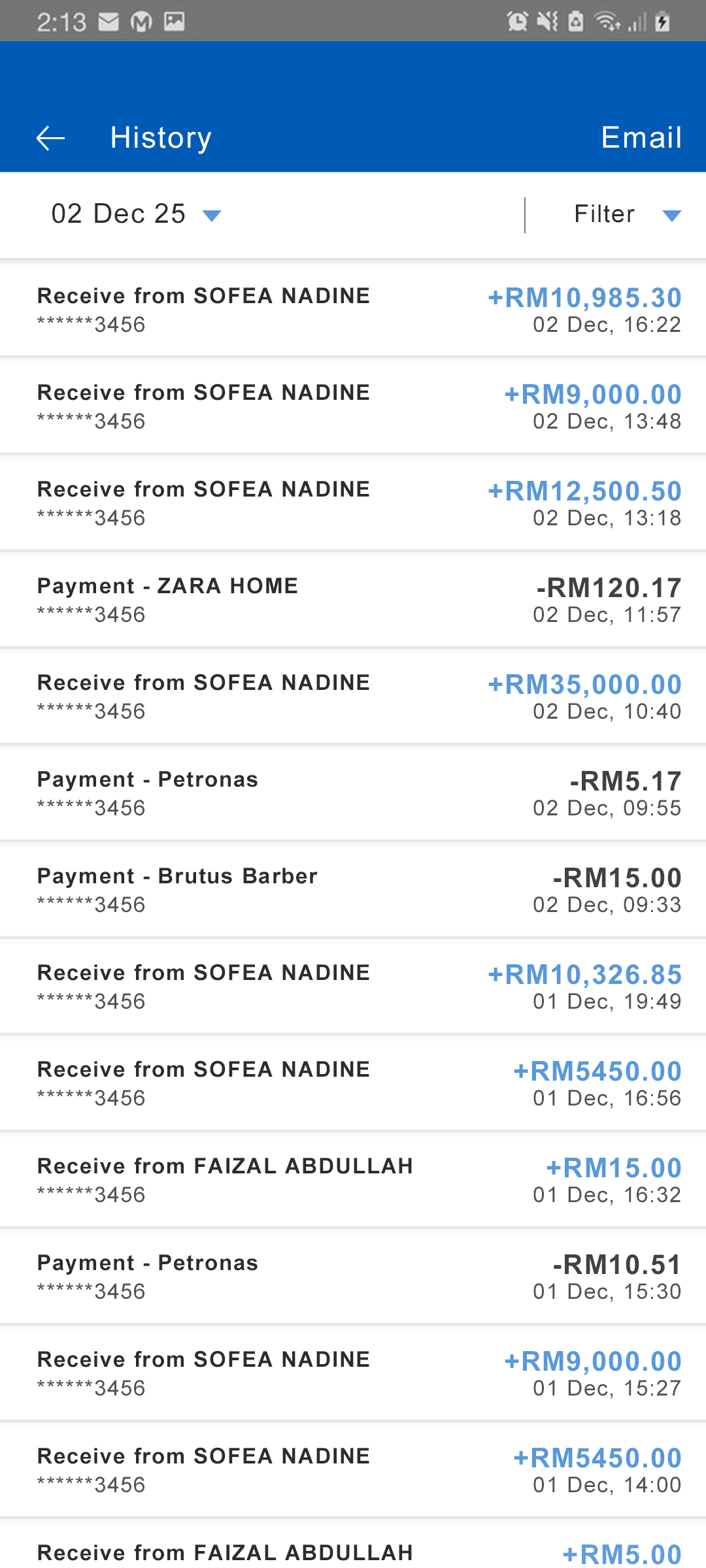Tap the battery charging status icon

point(662,22)
